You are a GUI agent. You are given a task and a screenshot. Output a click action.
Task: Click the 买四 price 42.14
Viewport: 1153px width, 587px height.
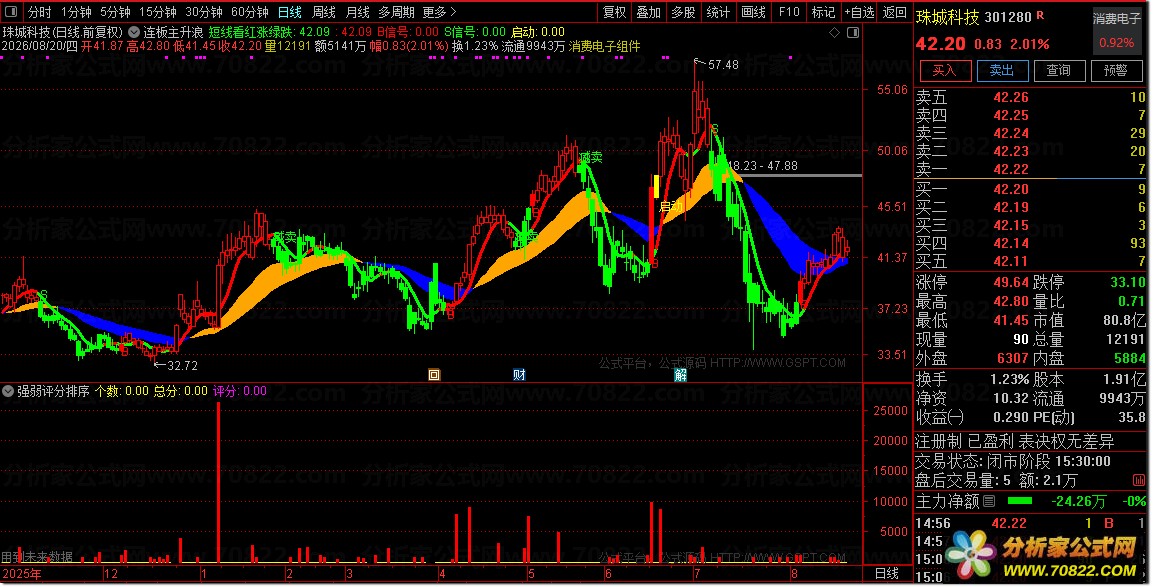(x=1011, y=243)
